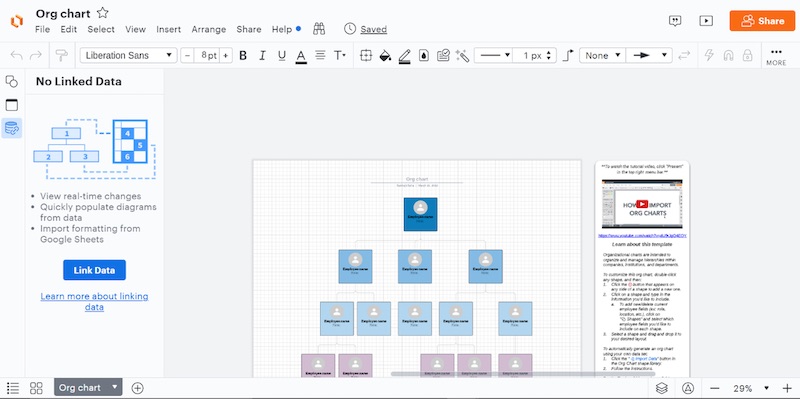Select the top dark blue employee box
Viewport: 800px width, 399px height.
click(420, 214)
